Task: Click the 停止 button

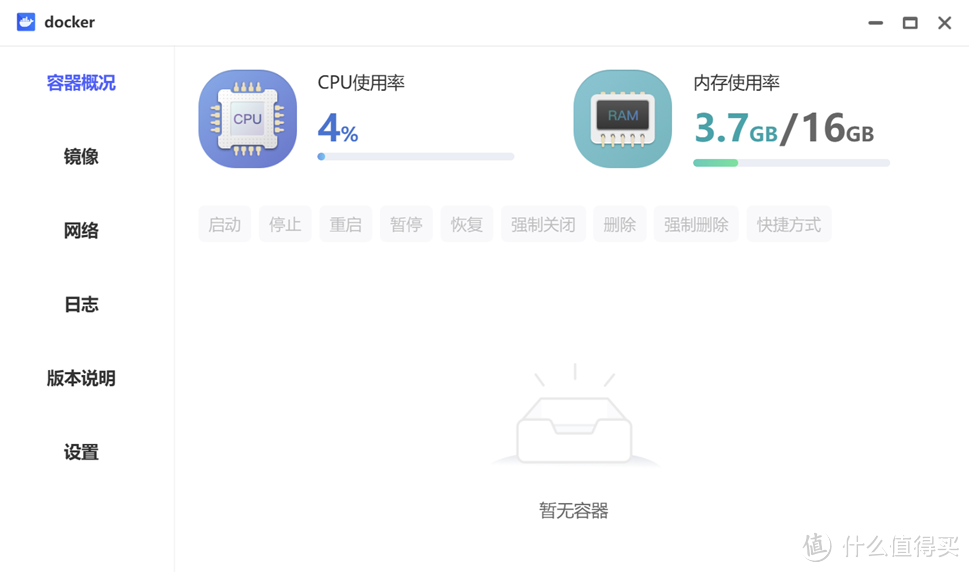Action: point(285,224)
